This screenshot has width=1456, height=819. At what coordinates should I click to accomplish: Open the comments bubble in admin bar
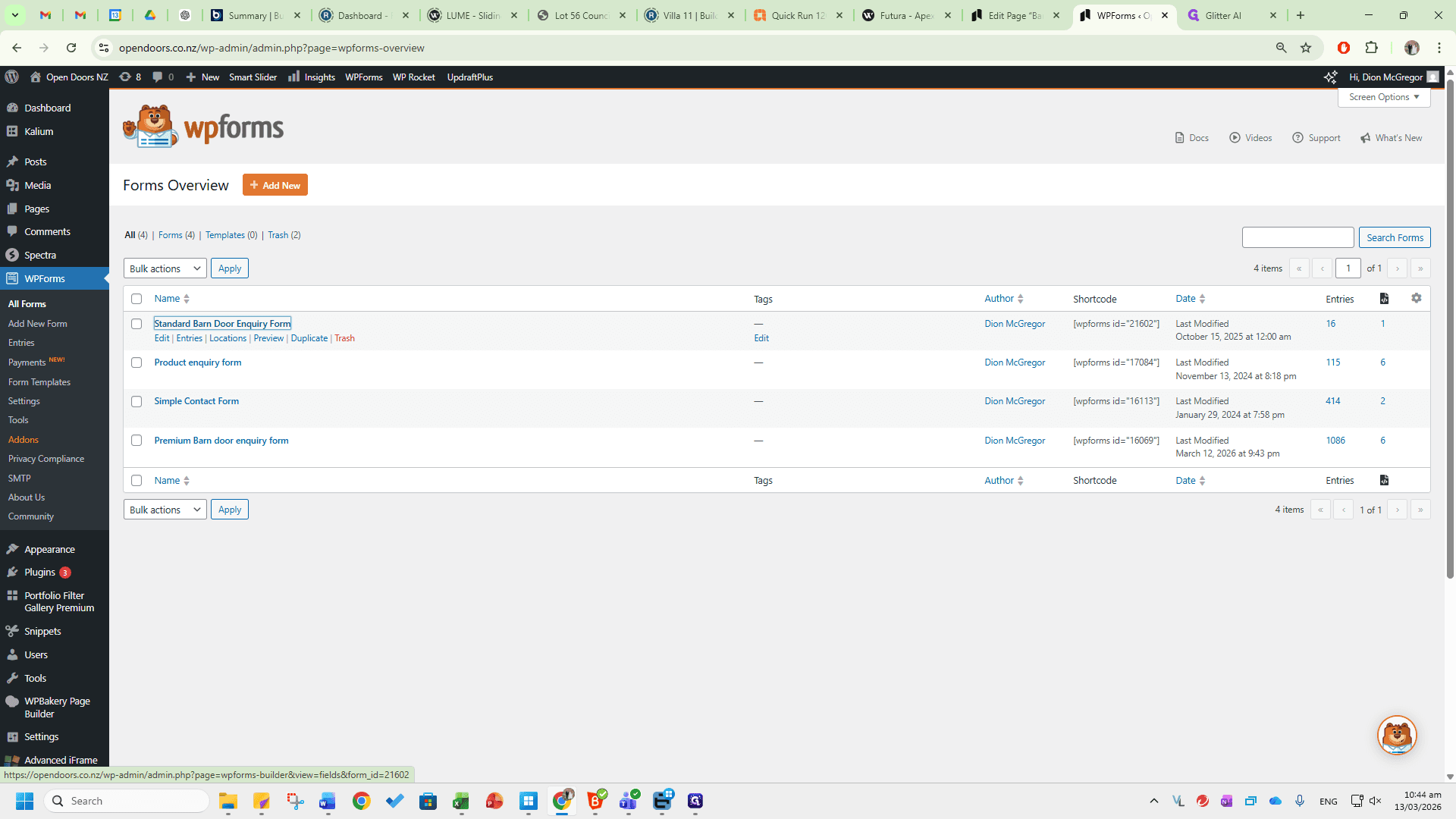(x=163, y=77)
